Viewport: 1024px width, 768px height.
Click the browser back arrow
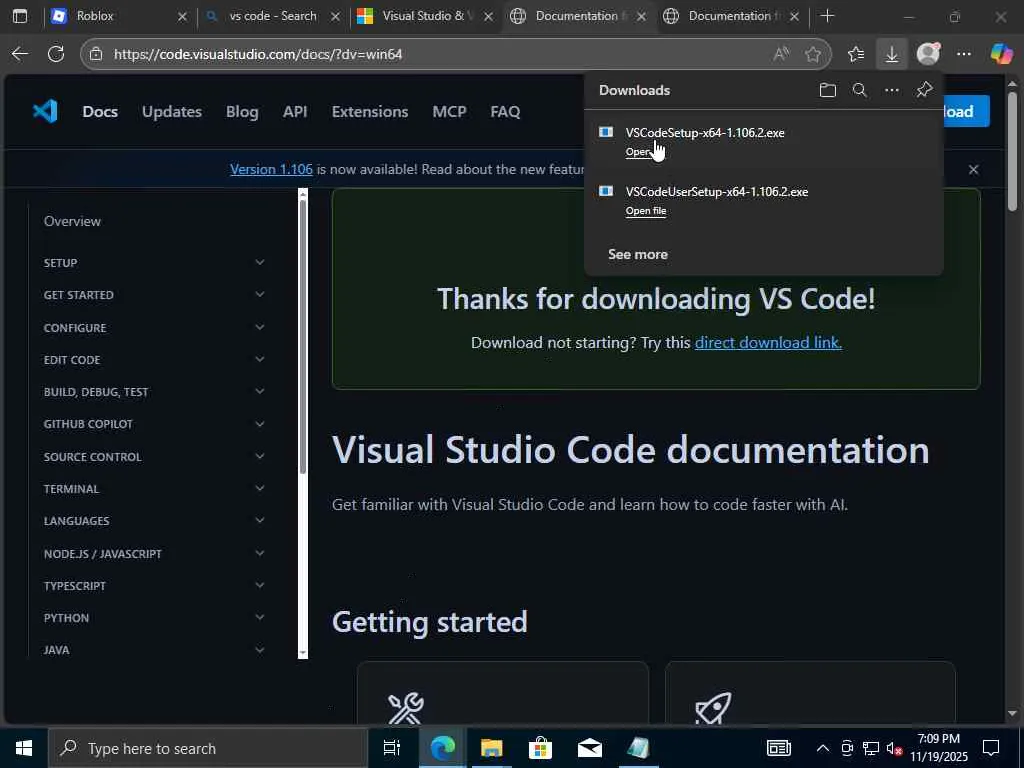coord(20,54)
